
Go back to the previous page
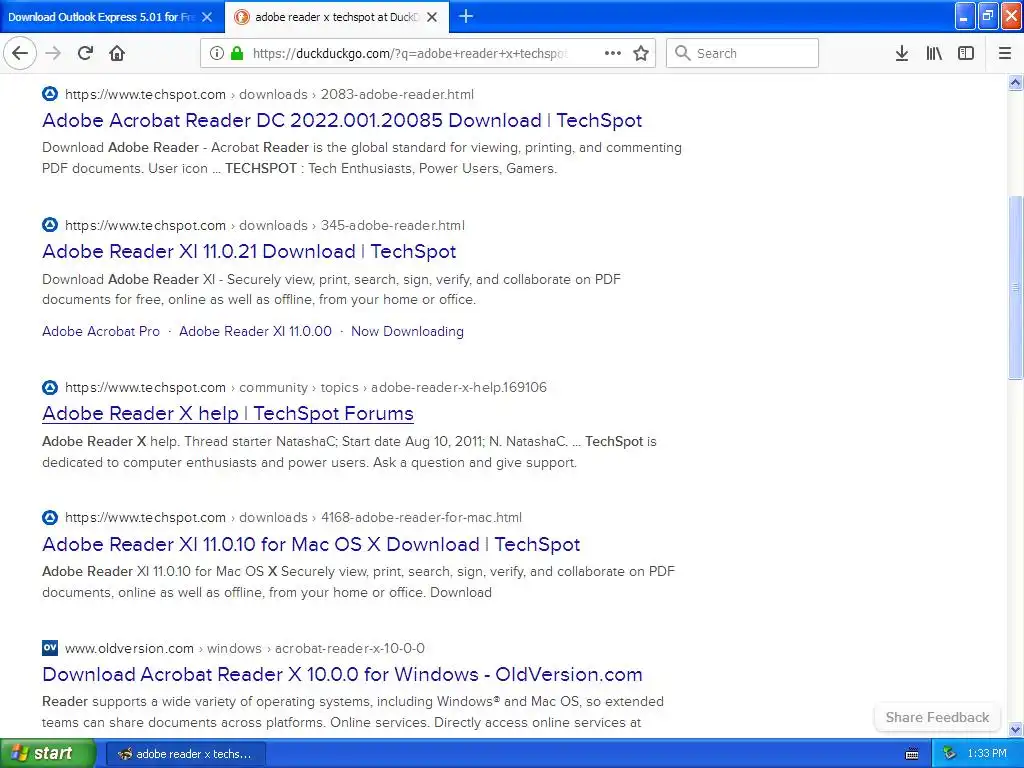click(20, 53)
